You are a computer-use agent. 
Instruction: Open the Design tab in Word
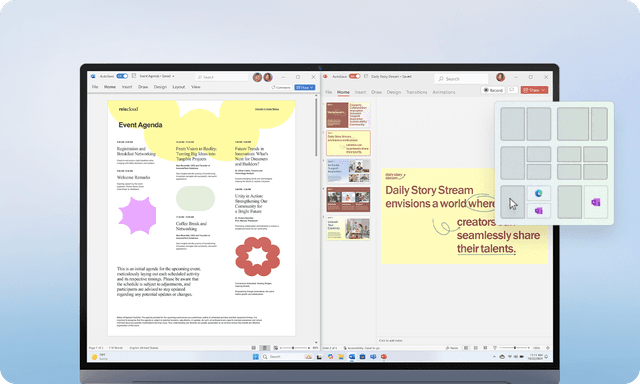160,87
